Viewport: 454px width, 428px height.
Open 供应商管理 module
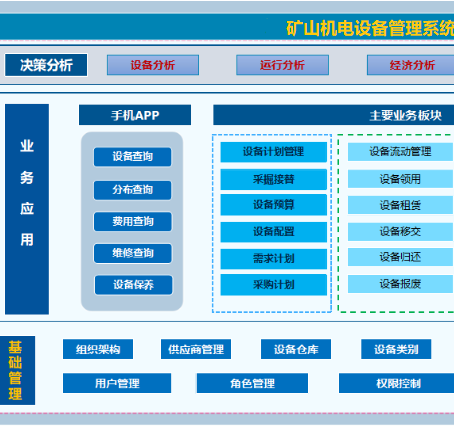point(196,349)
